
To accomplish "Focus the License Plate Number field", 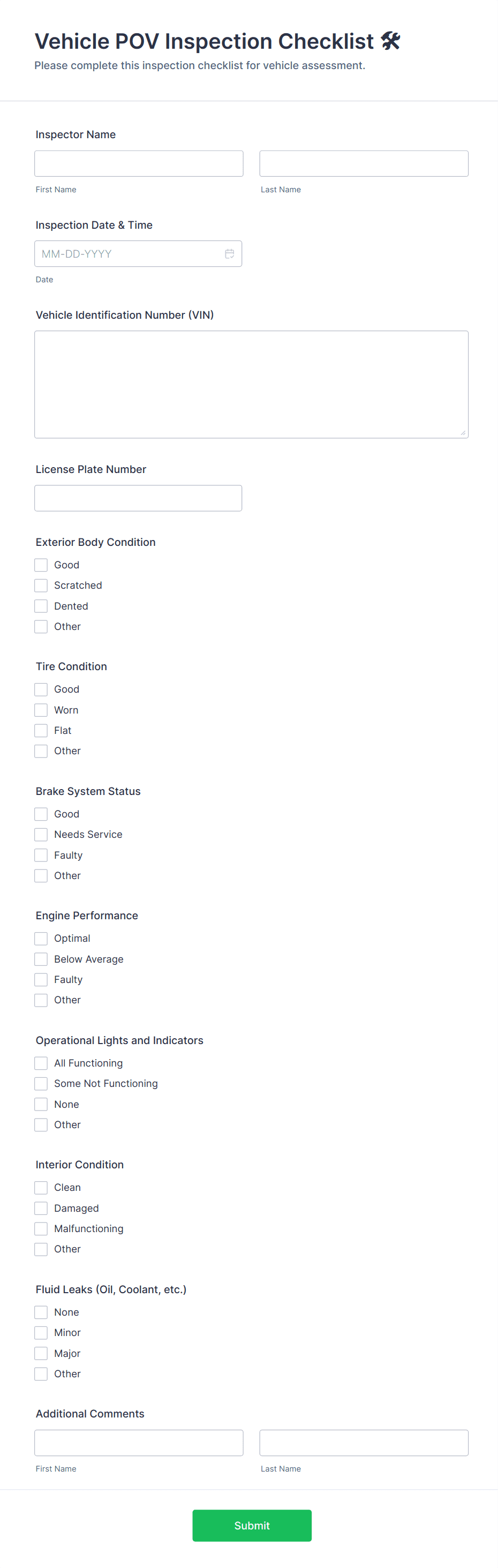I will (138, 498).
